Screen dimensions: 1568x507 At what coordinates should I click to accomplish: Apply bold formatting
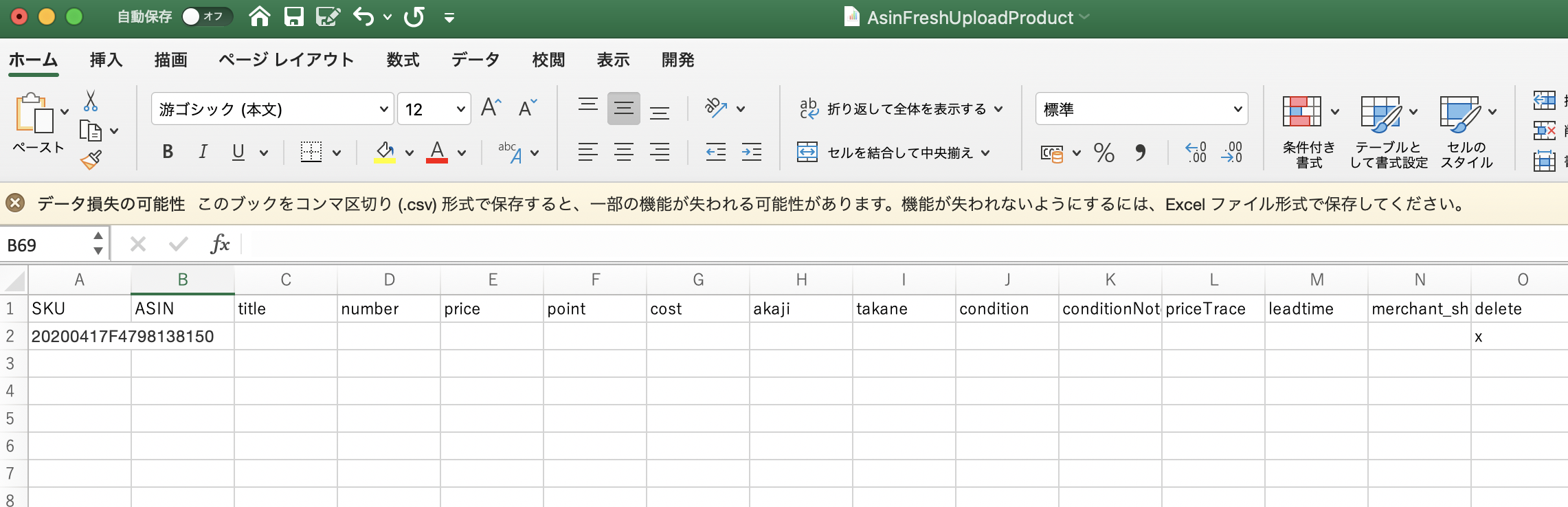pyautogui.click(x=168, y=152)
